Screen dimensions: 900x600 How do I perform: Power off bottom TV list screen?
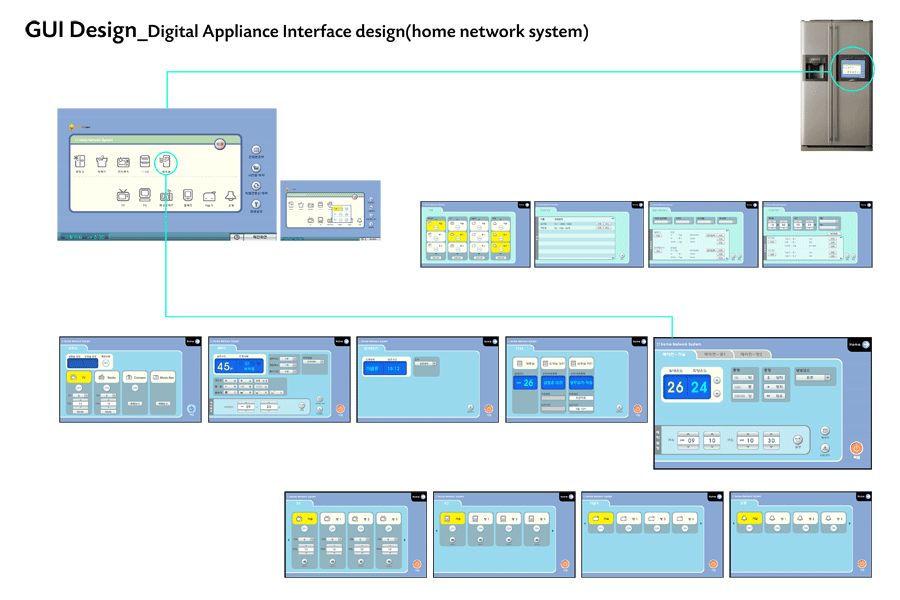click(417, 564)
